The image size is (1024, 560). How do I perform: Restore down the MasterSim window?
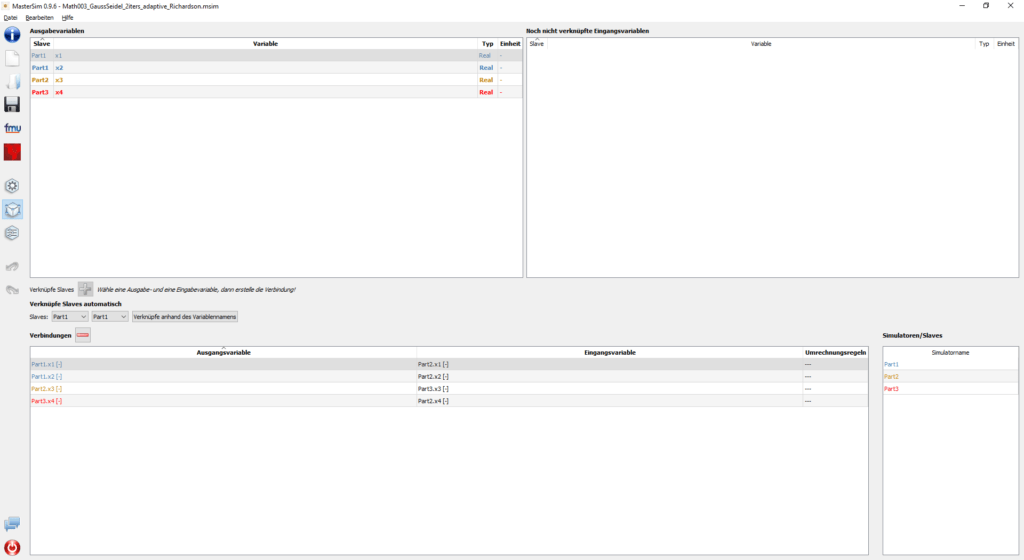[986, 6]
